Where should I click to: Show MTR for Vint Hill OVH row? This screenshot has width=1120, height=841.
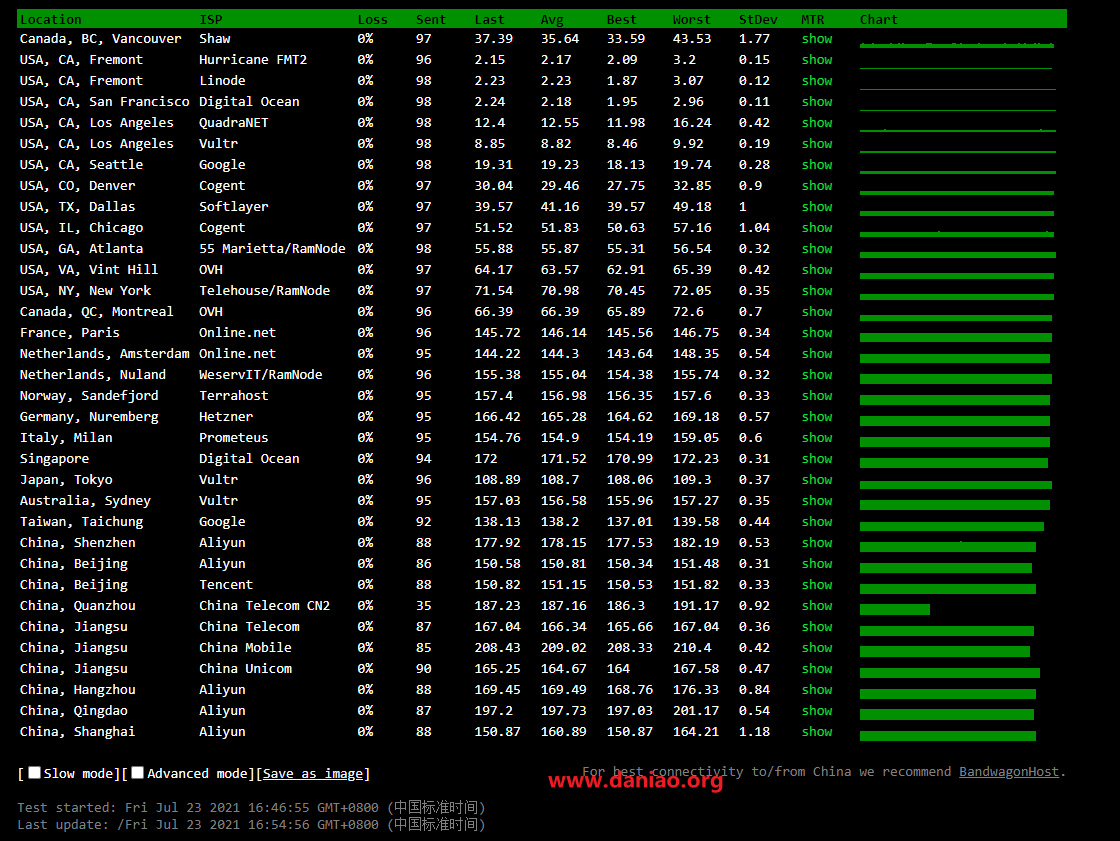(x=816, y=270)
